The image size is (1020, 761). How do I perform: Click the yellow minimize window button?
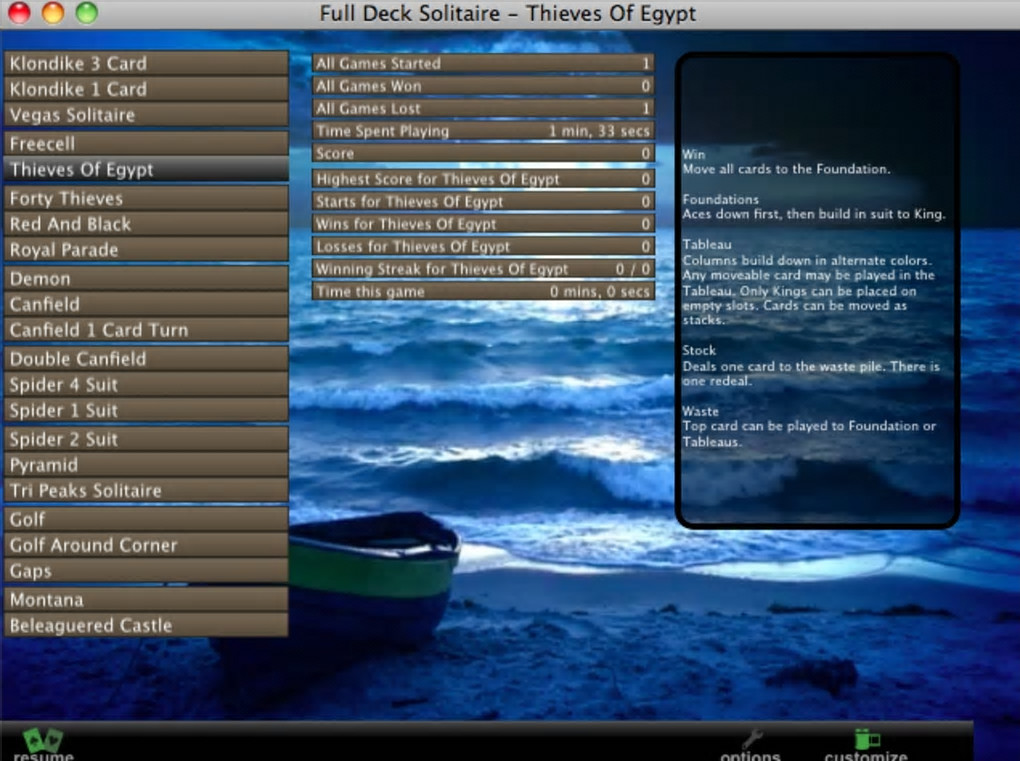53,12
